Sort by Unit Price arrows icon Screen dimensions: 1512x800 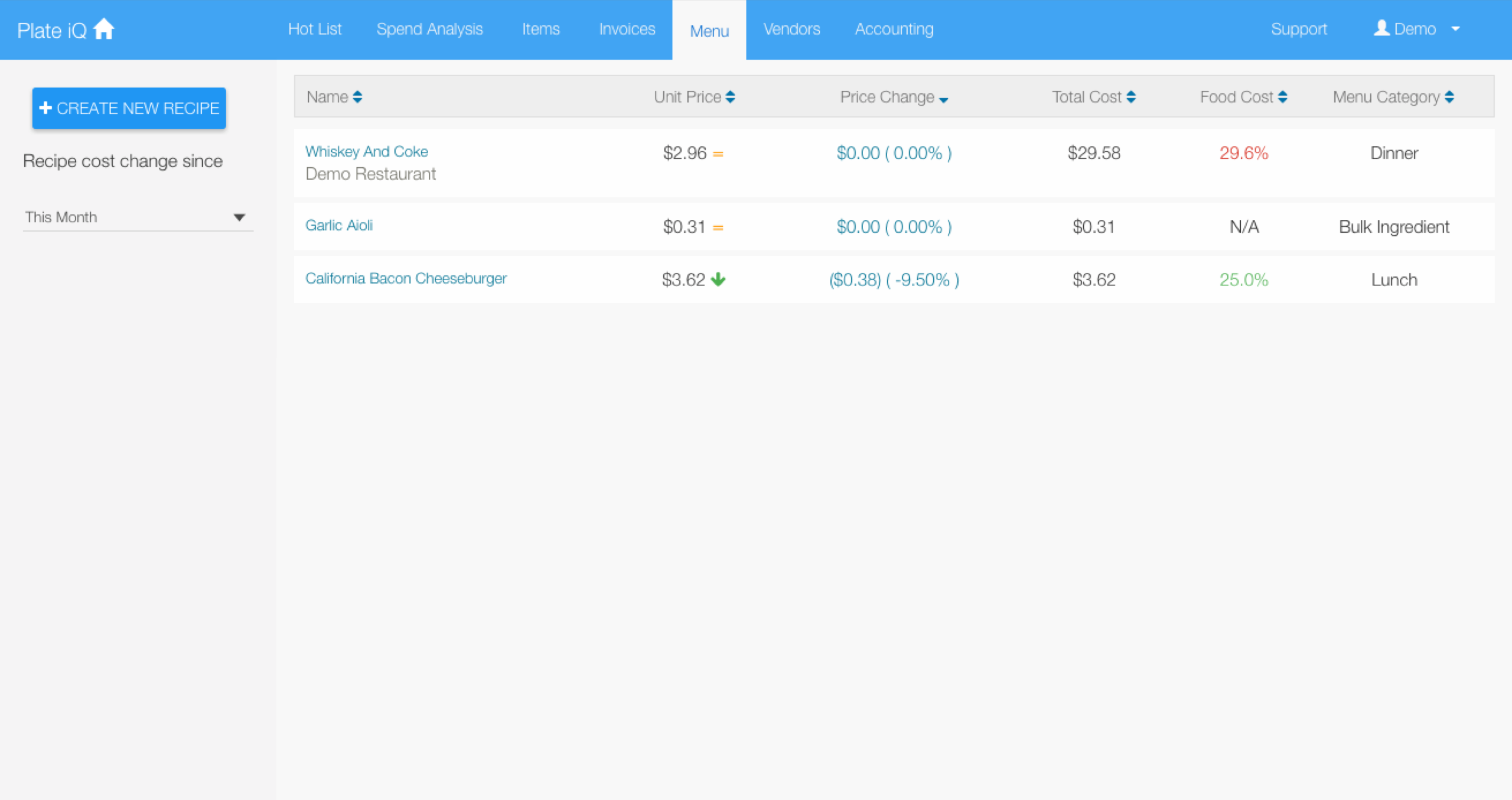[731, 97]
